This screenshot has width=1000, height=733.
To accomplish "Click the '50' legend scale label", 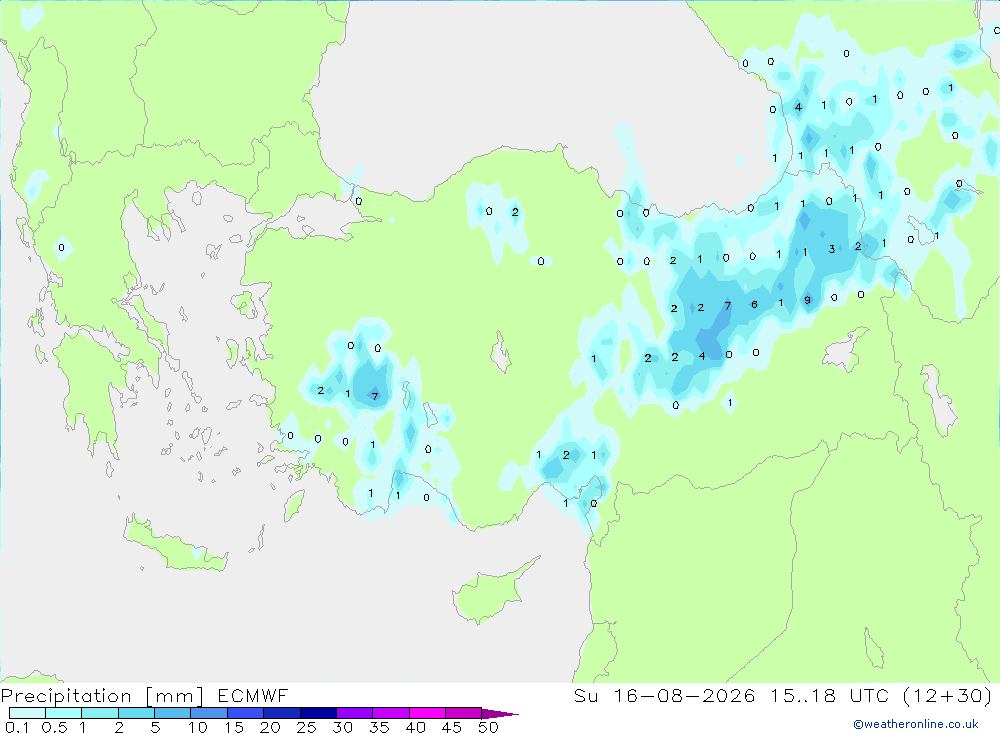I will [x=488, y=727].
